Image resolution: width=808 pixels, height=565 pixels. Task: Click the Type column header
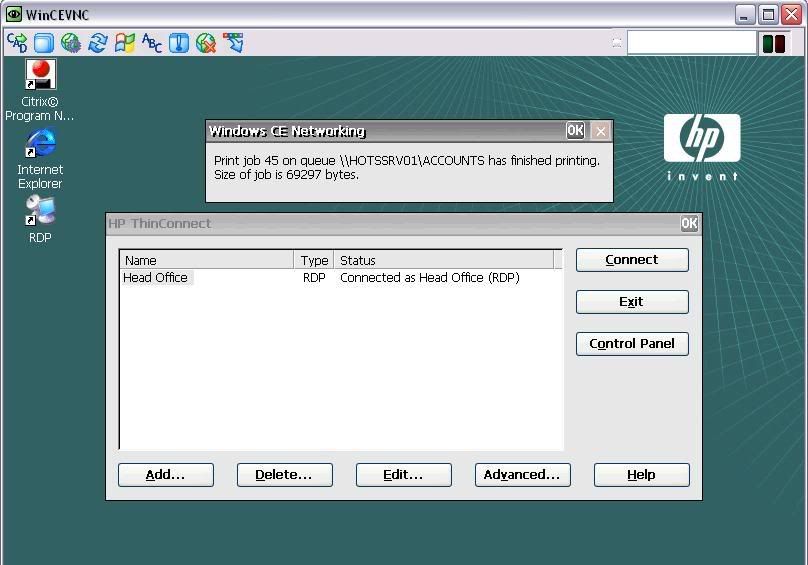click(x=314, y=260)
